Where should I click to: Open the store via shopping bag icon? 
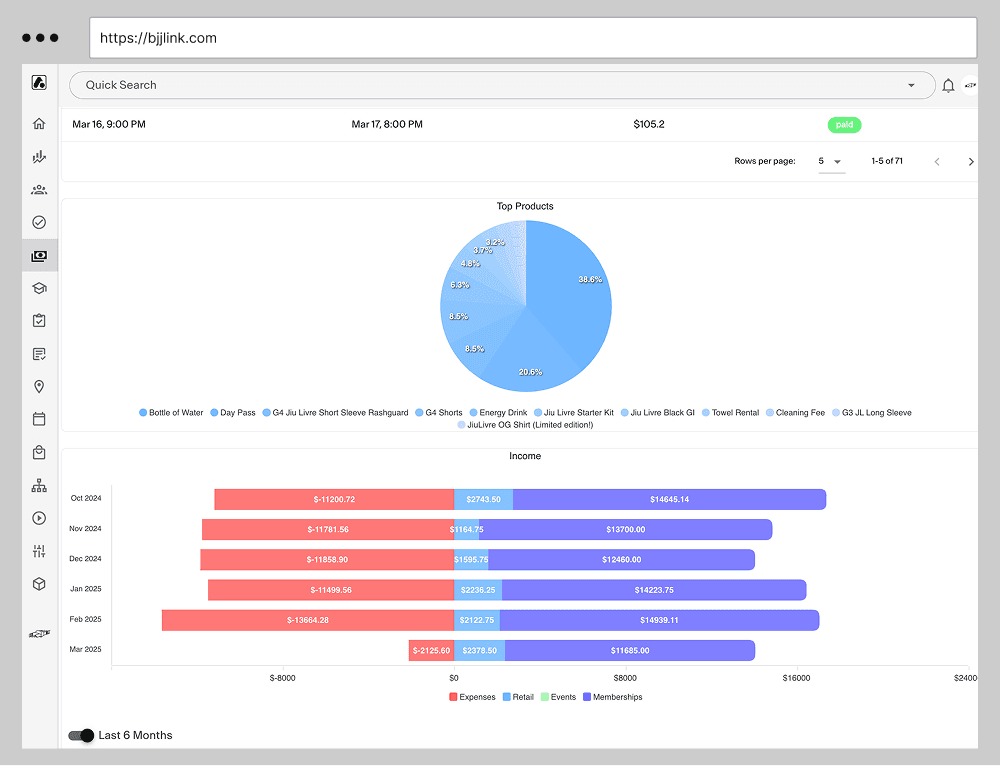39,452
